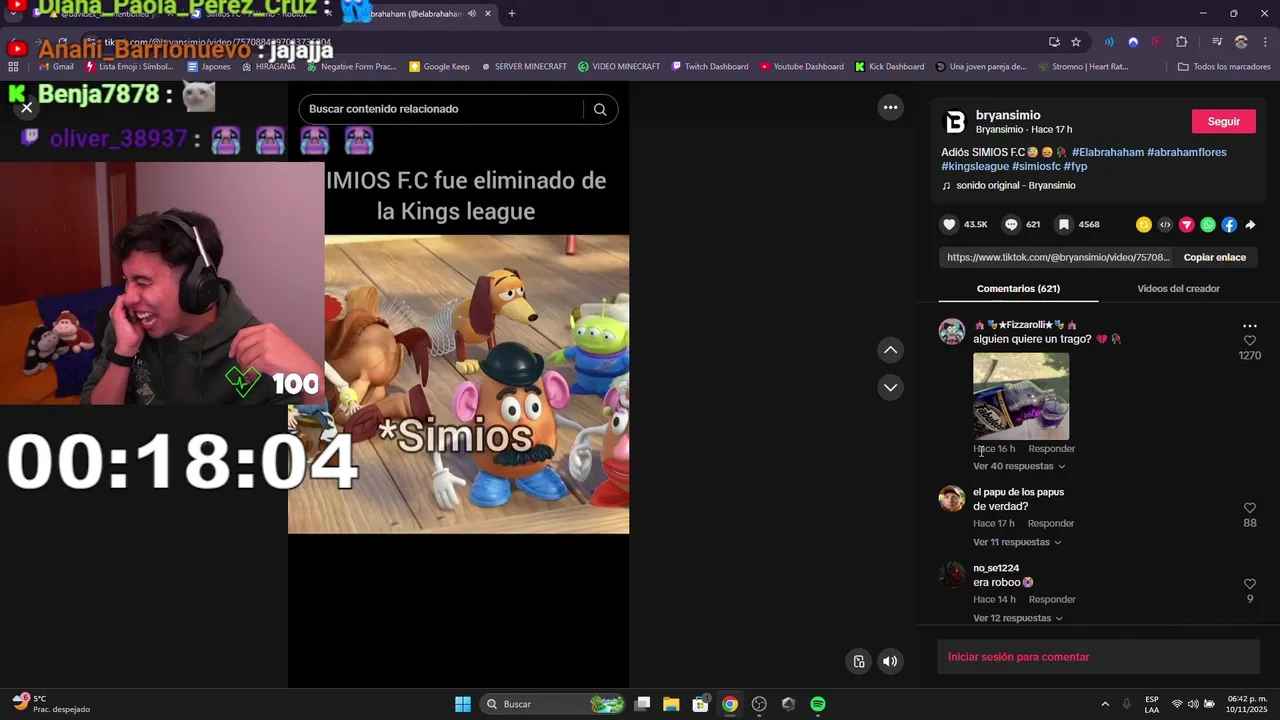
Task: Open the Microsoft Store taskbar icon
Action: [700, 704]
